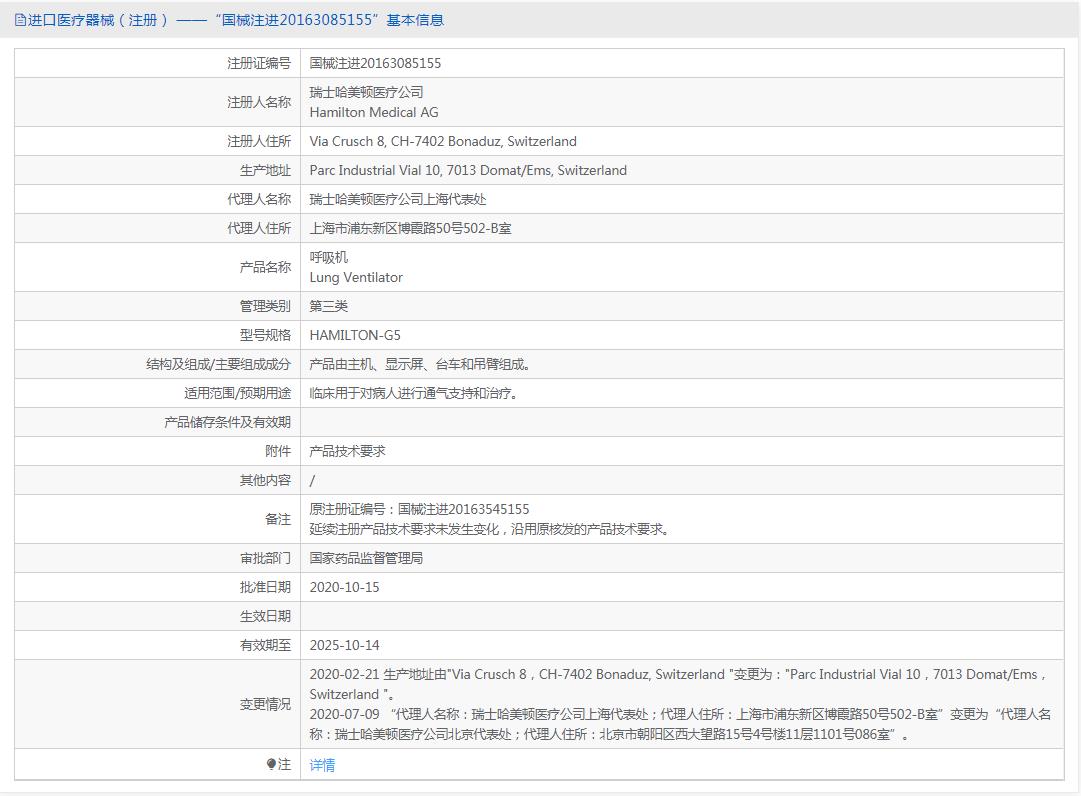The height and width of the screenshot is (796, 1081).
Task: Select the product name 呼吸机
Action: [329, 258]
